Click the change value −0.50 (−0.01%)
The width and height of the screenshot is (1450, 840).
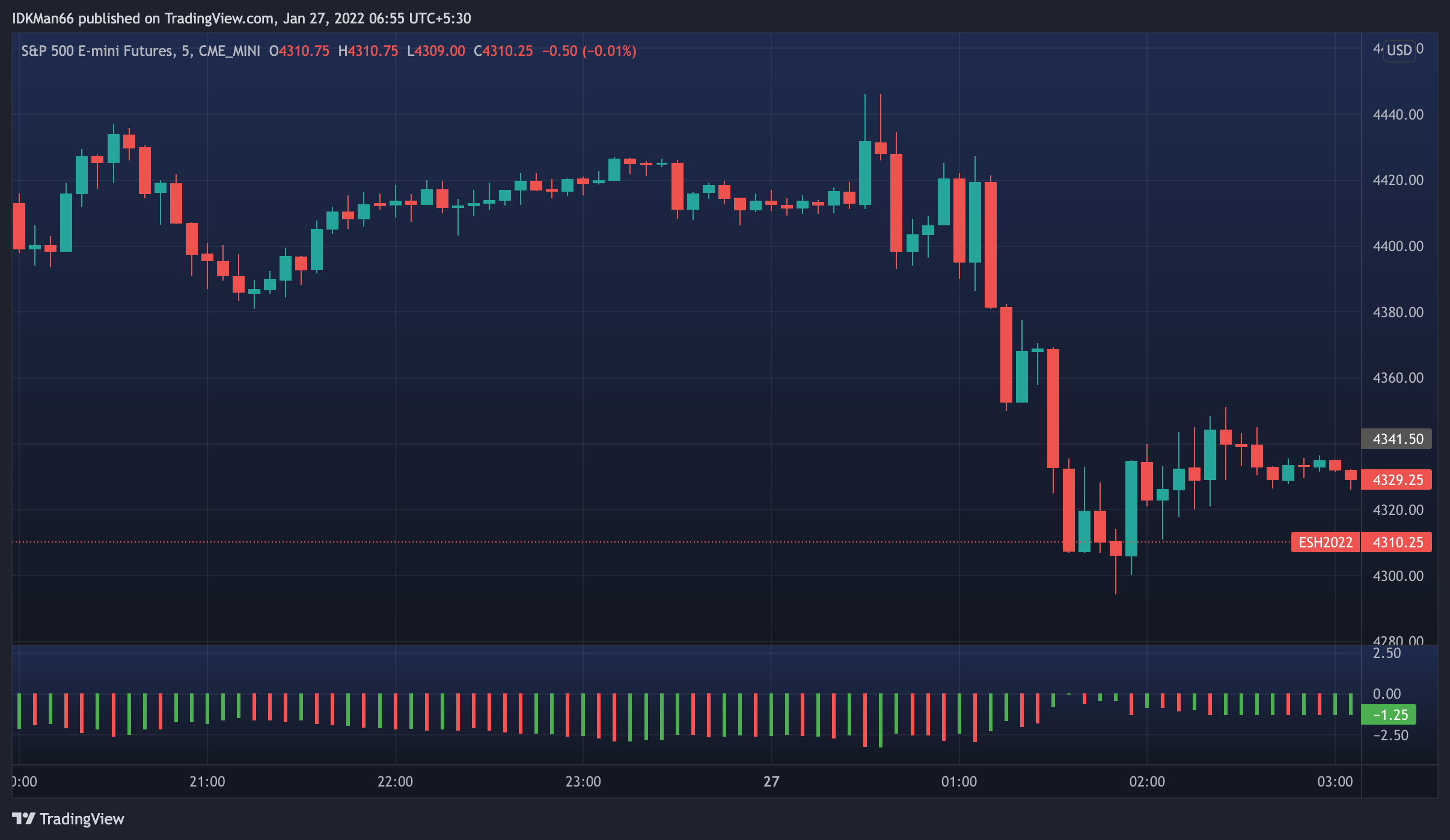(x=589, y=51)
